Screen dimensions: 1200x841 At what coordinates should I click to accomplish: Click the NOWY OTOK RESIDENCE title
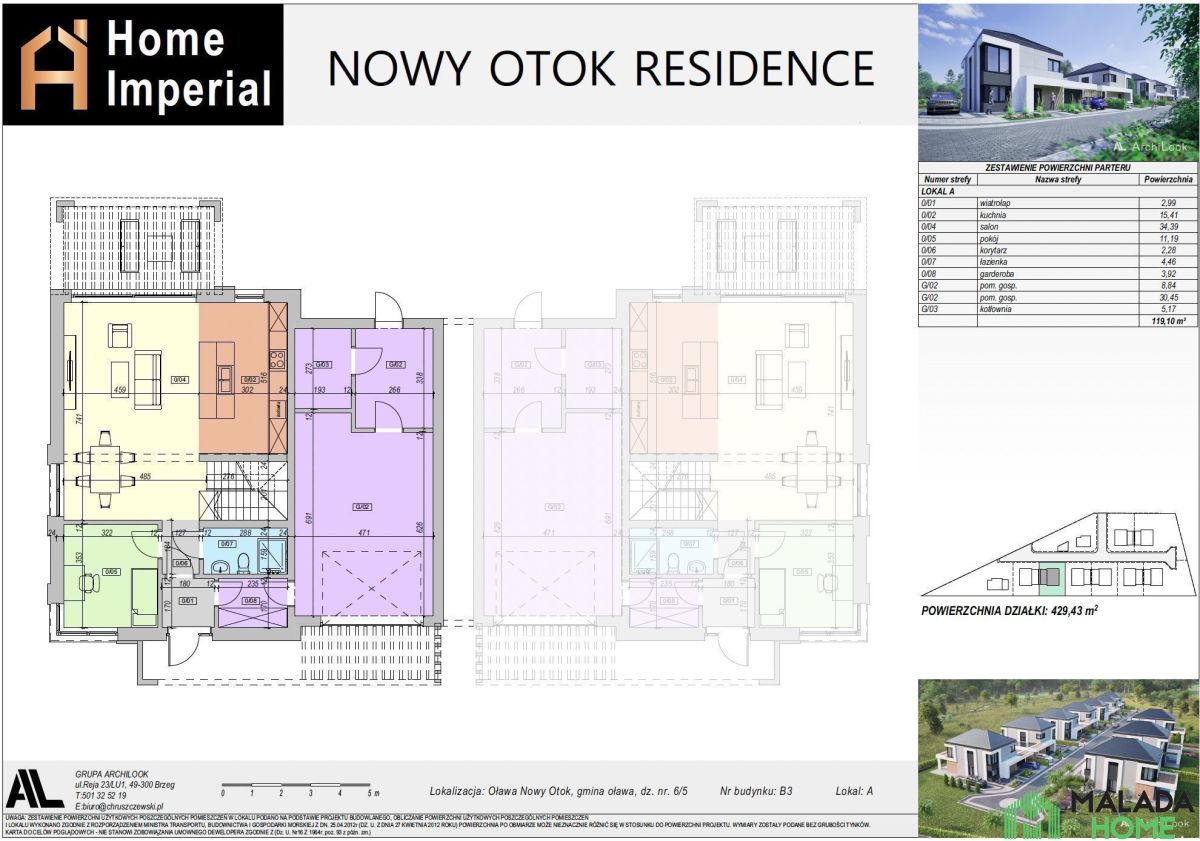[x=601, y=68]
